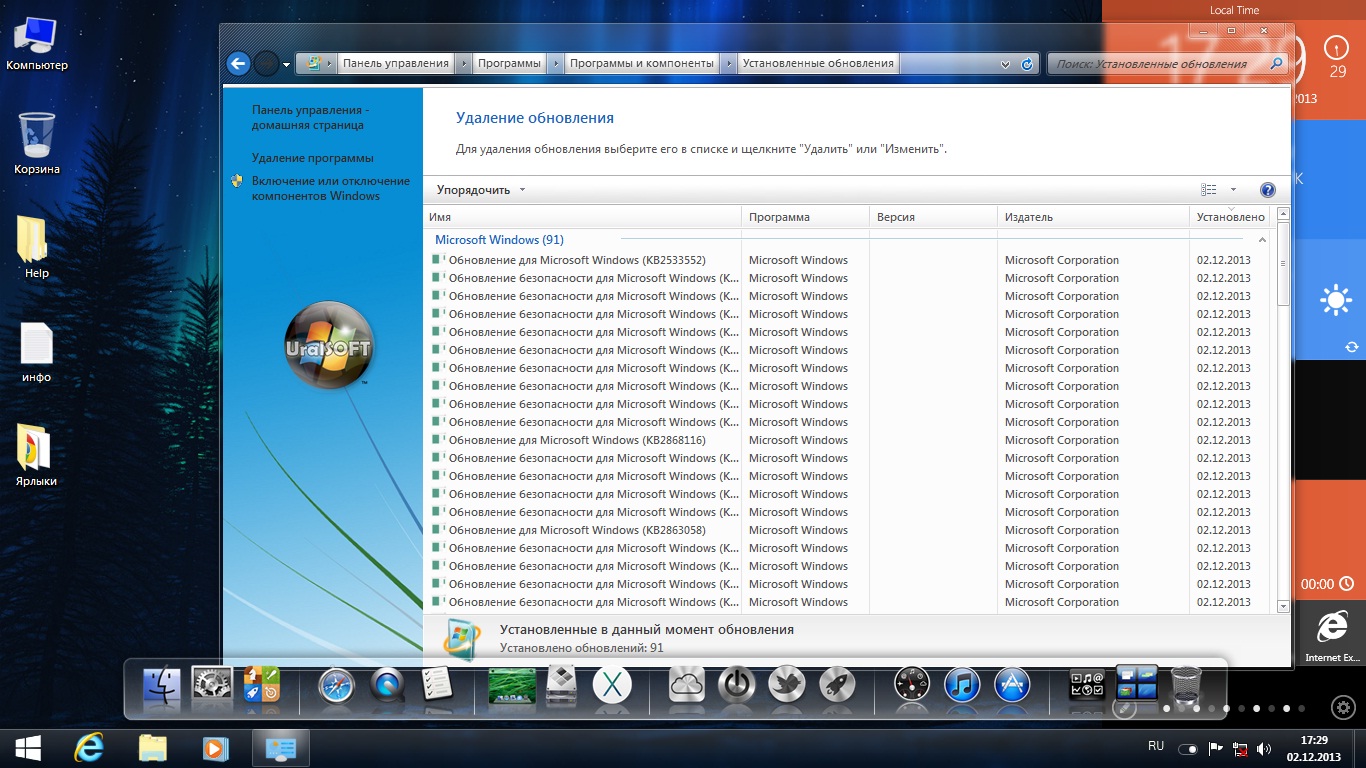Open the Launchpad rocket dock icon
Screen dimensions: 1366x768
tap(837, 686)
